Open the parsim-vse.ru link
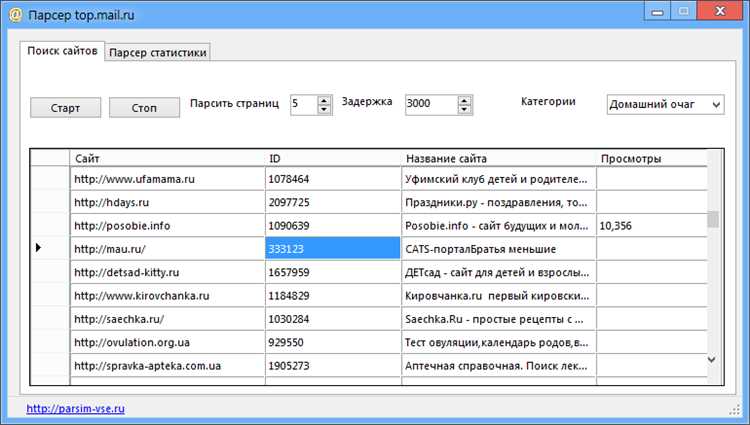750x425 pixels. tap(76, 409)
